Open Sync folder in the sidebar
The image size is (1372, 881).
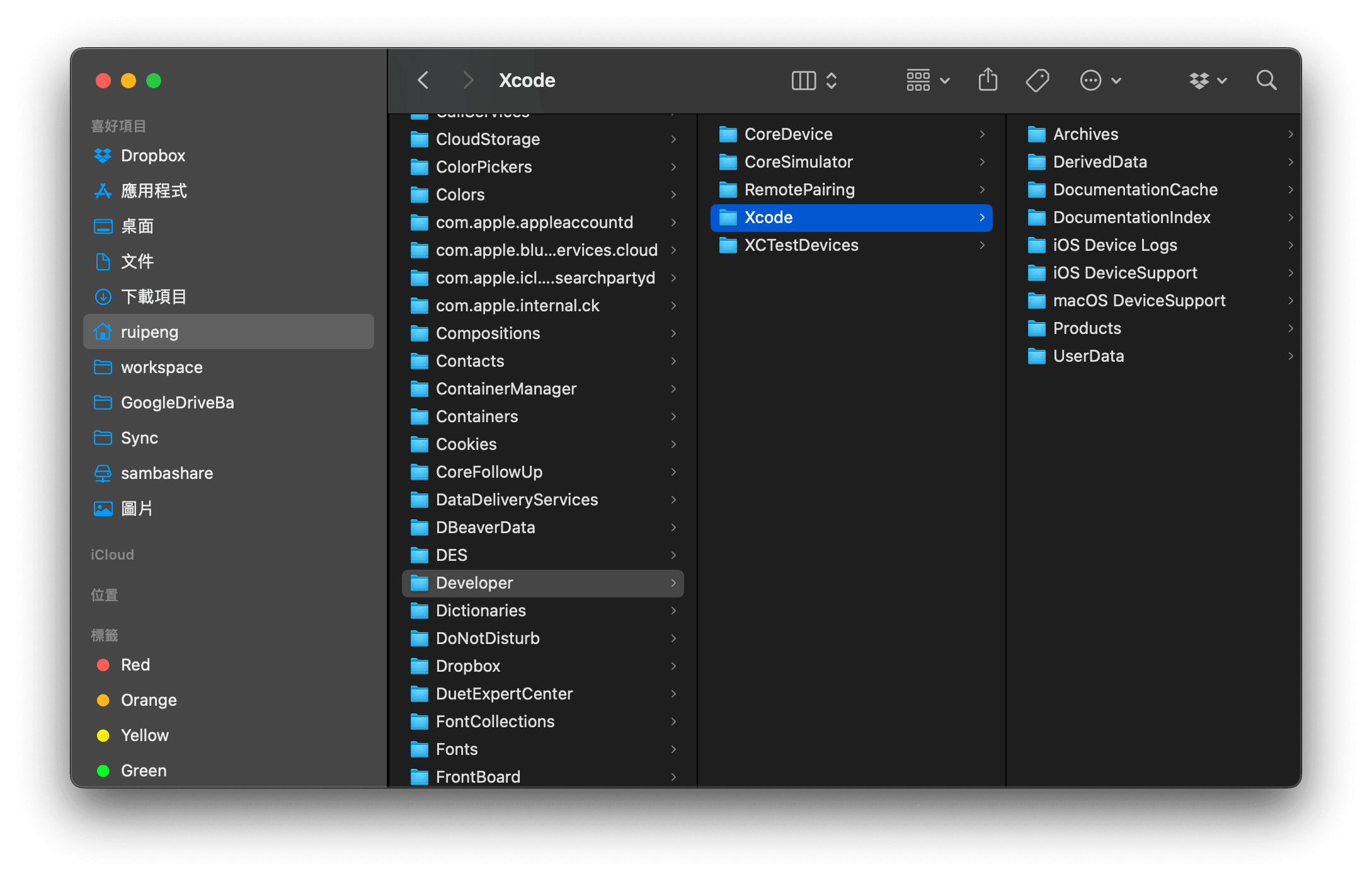229,438
